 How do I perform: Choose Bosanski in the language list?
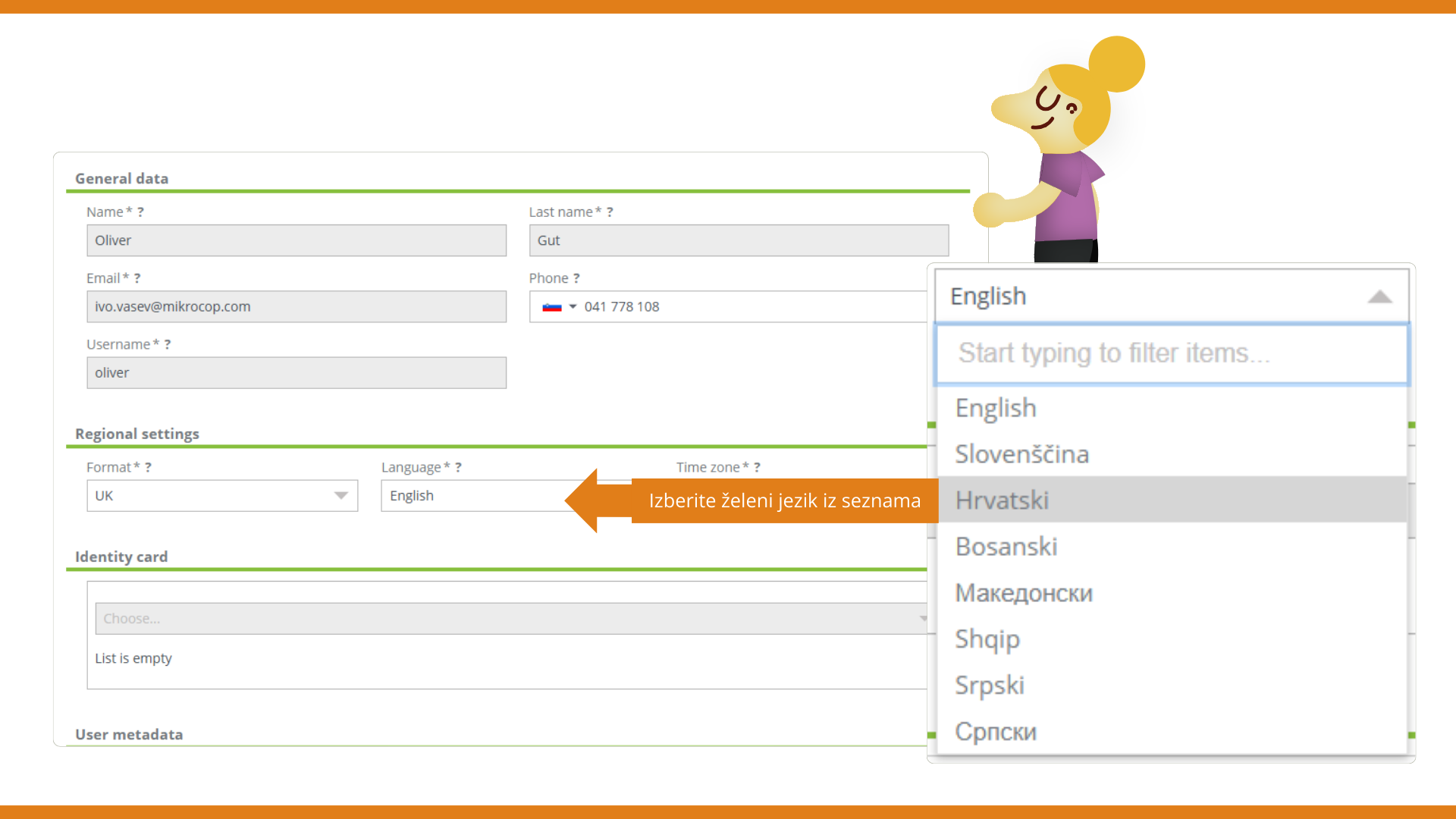pyautogui.click(x=1006, y=547)
